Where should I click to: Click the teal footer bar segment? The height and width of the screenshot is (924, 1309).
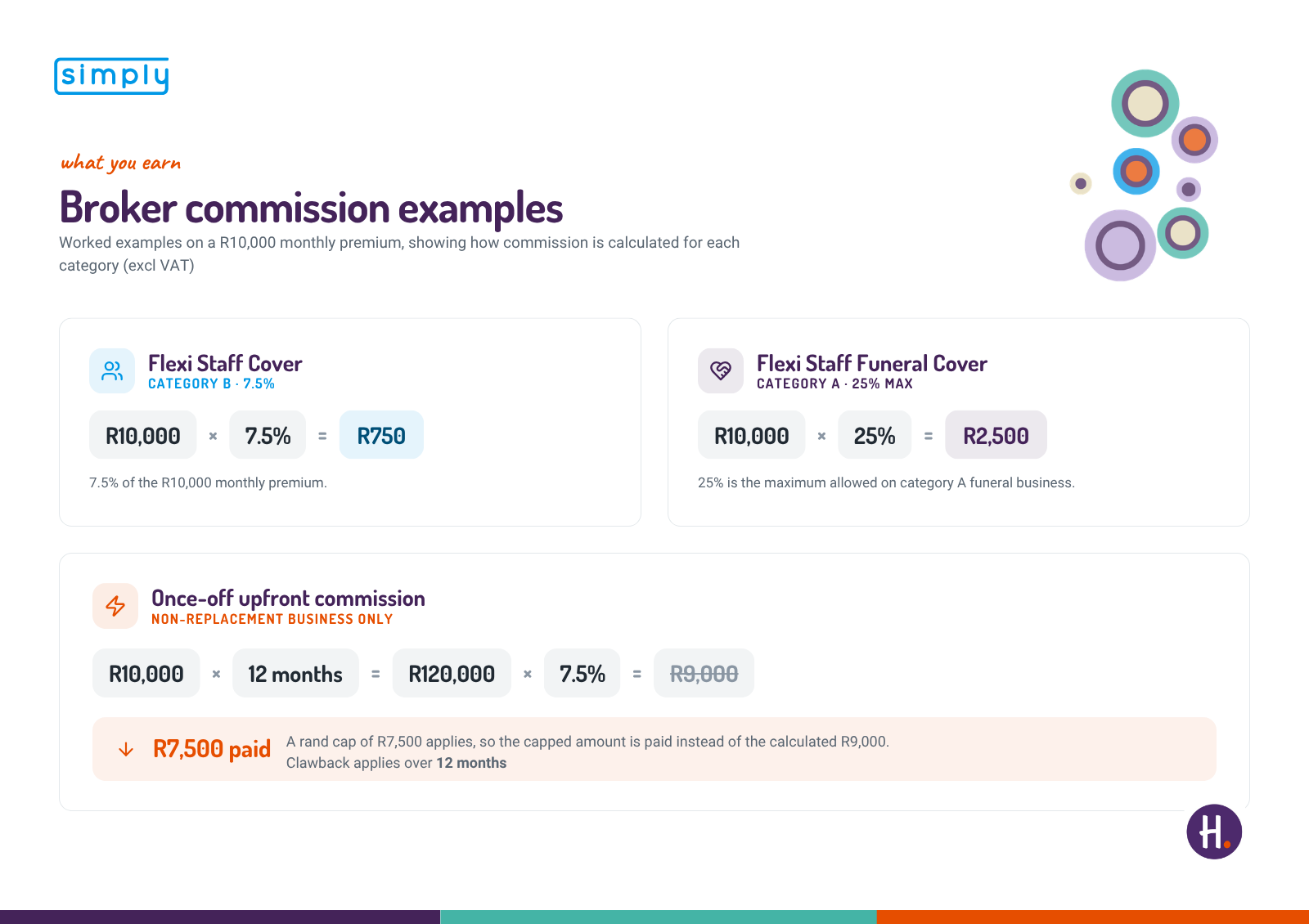[659, 917]
